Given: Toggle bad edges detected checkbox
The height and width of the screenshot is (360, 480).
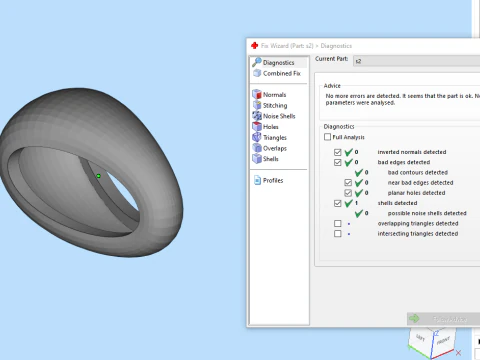Looking at the screenshot, I should click(338, 163).
